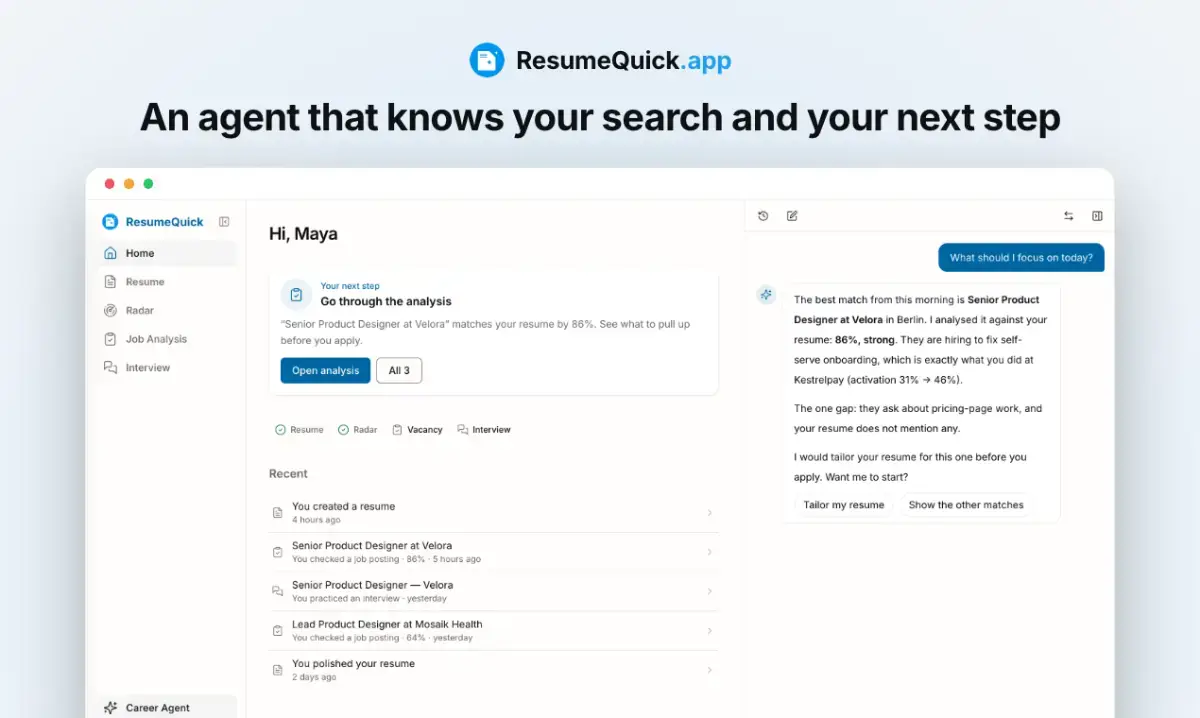Open Radar in the sidebar
The height and width of the screenshot is (718, 1200).
168,310
